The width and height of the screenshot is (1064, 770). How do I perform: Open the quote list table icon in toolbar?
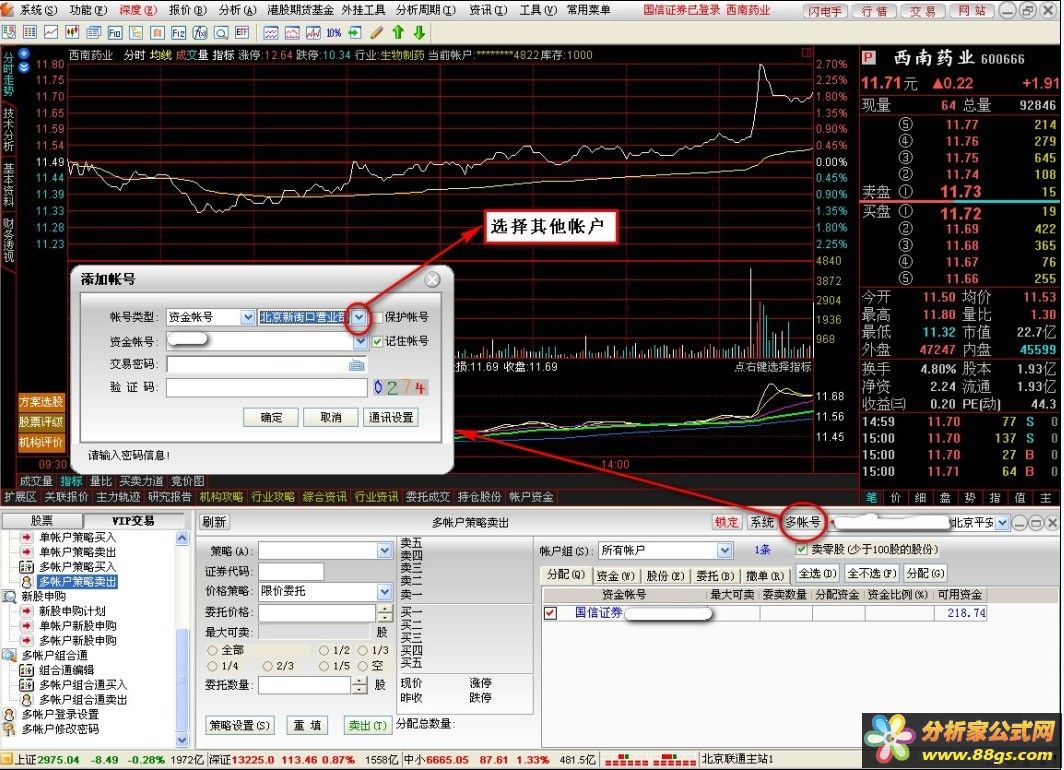click(30, 33)
